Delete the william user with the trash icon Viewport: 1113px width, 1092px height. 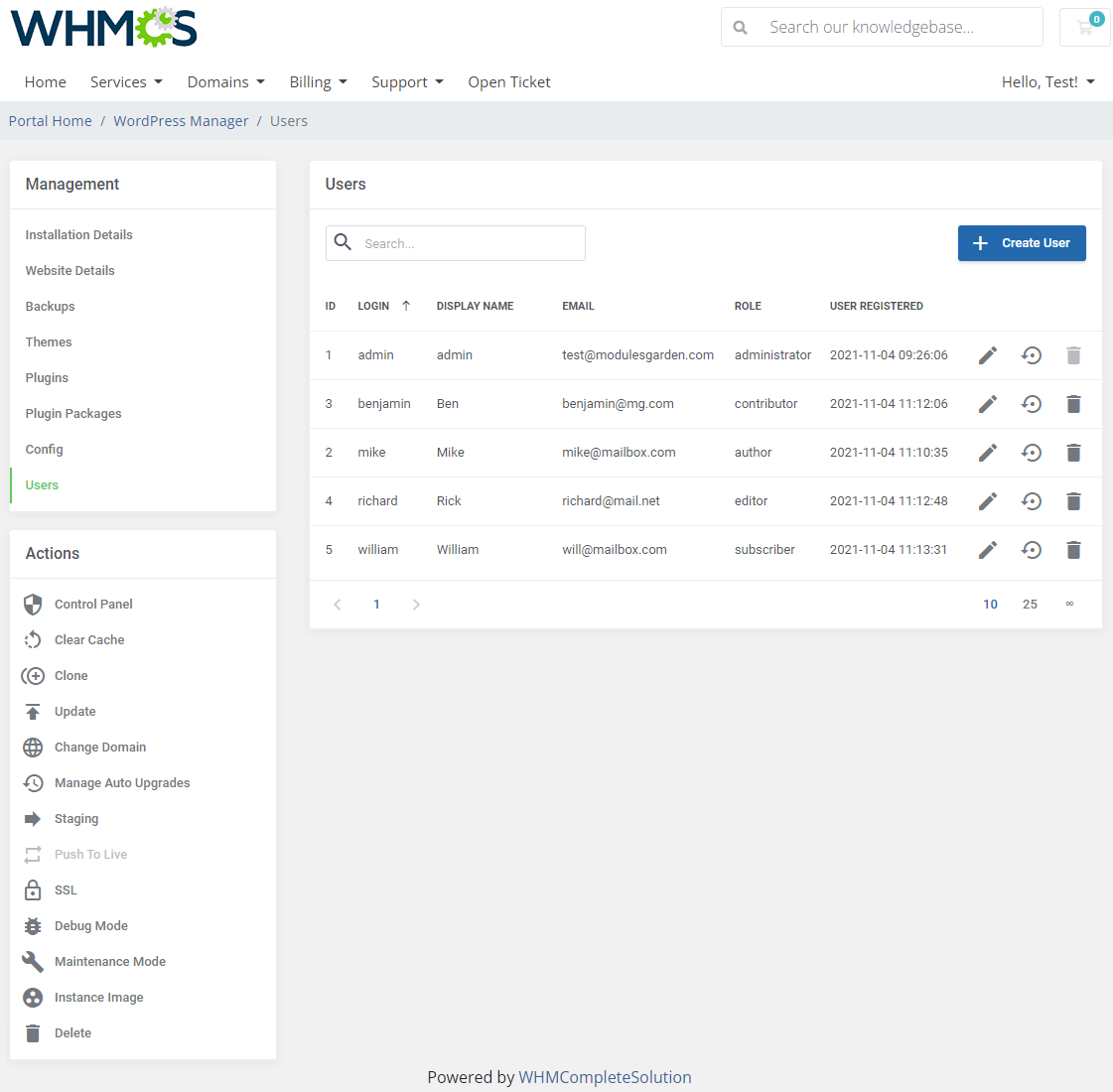(x=1073, y=550)
